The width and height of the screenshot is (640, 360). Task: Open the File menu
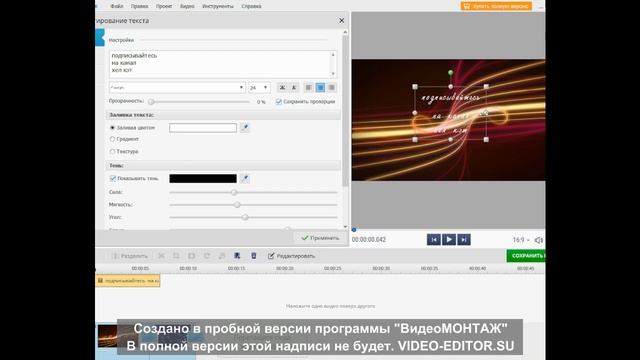coord(117,6)
